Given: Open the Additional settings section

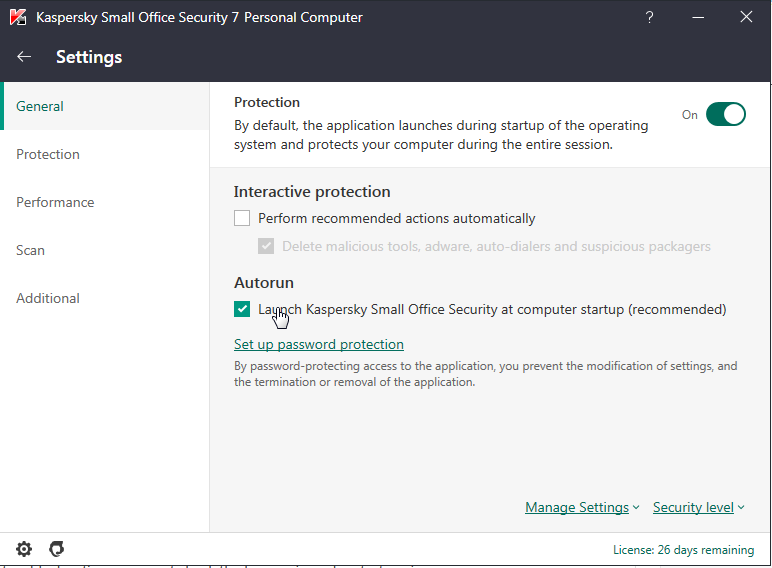Looking at the screenshot, I should [x=48, y=298].
